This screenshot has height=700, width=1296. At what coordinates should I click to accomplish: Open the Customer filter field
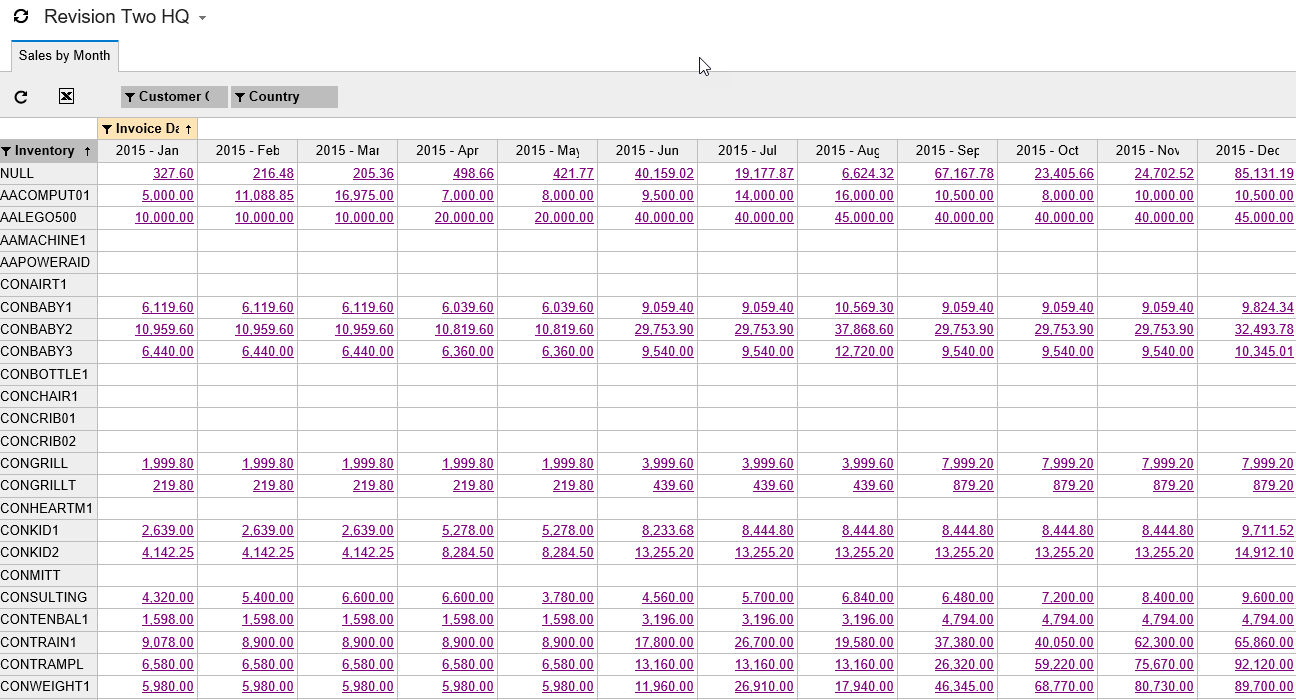pyautogui.click(x=174, y=97)
